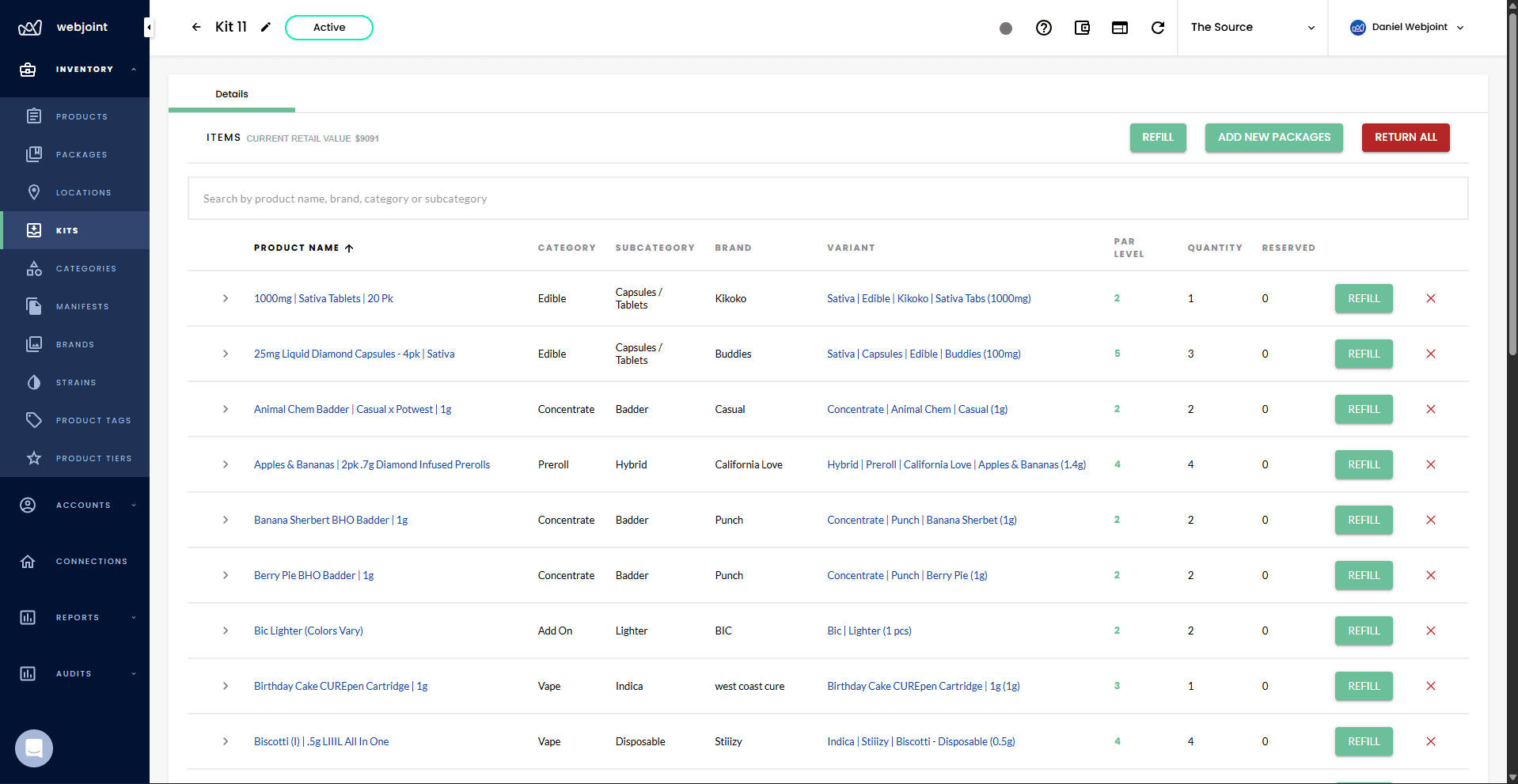This screenshot has width=1518, height=784.
Task: Select the Products icon in the sidebar
Action: coord(34,116)
